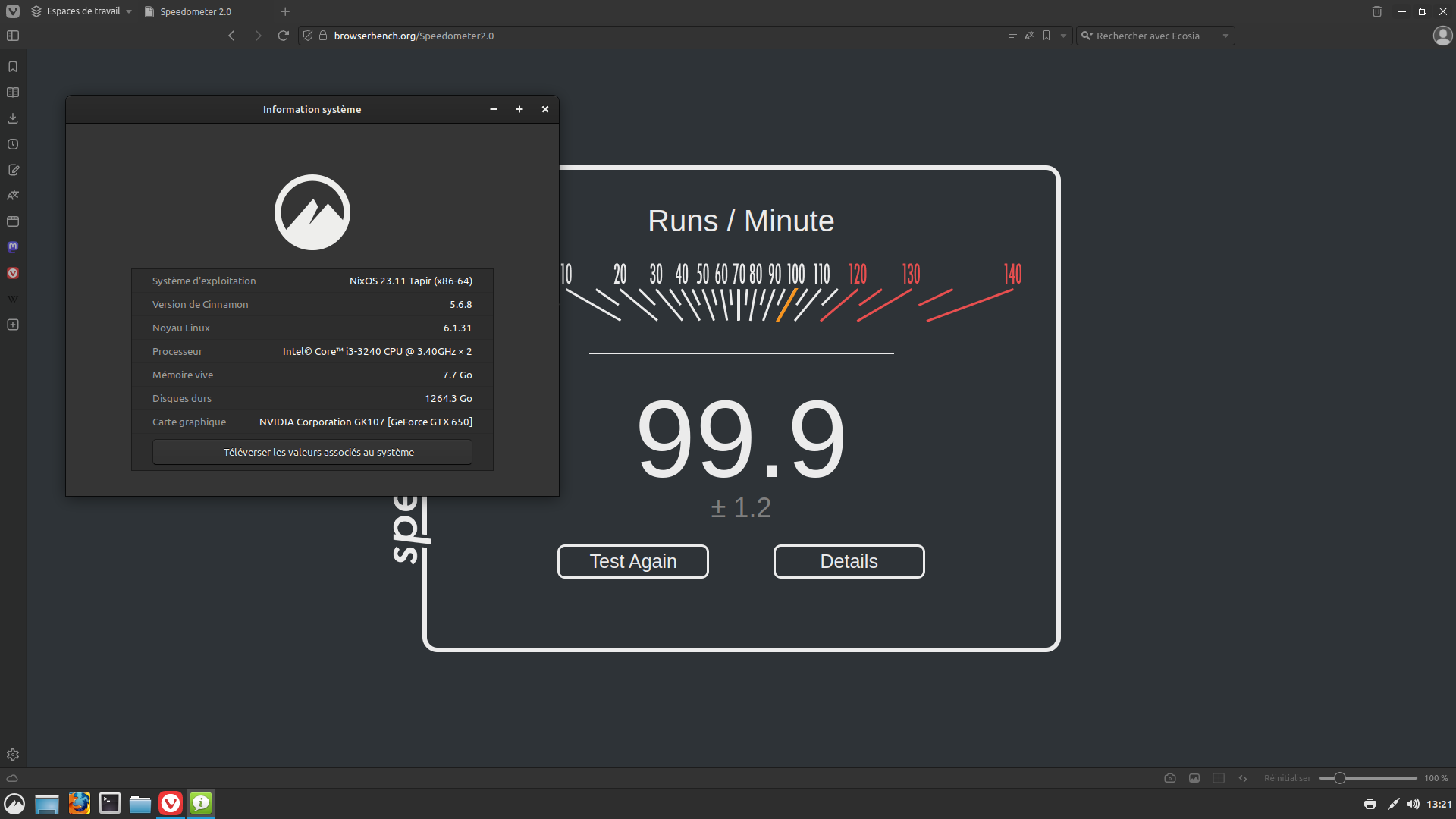This screenshot has height=819, width=1456.
Task: Open the Notes panel
Action: pyautogui.click(x=13, y=170)
